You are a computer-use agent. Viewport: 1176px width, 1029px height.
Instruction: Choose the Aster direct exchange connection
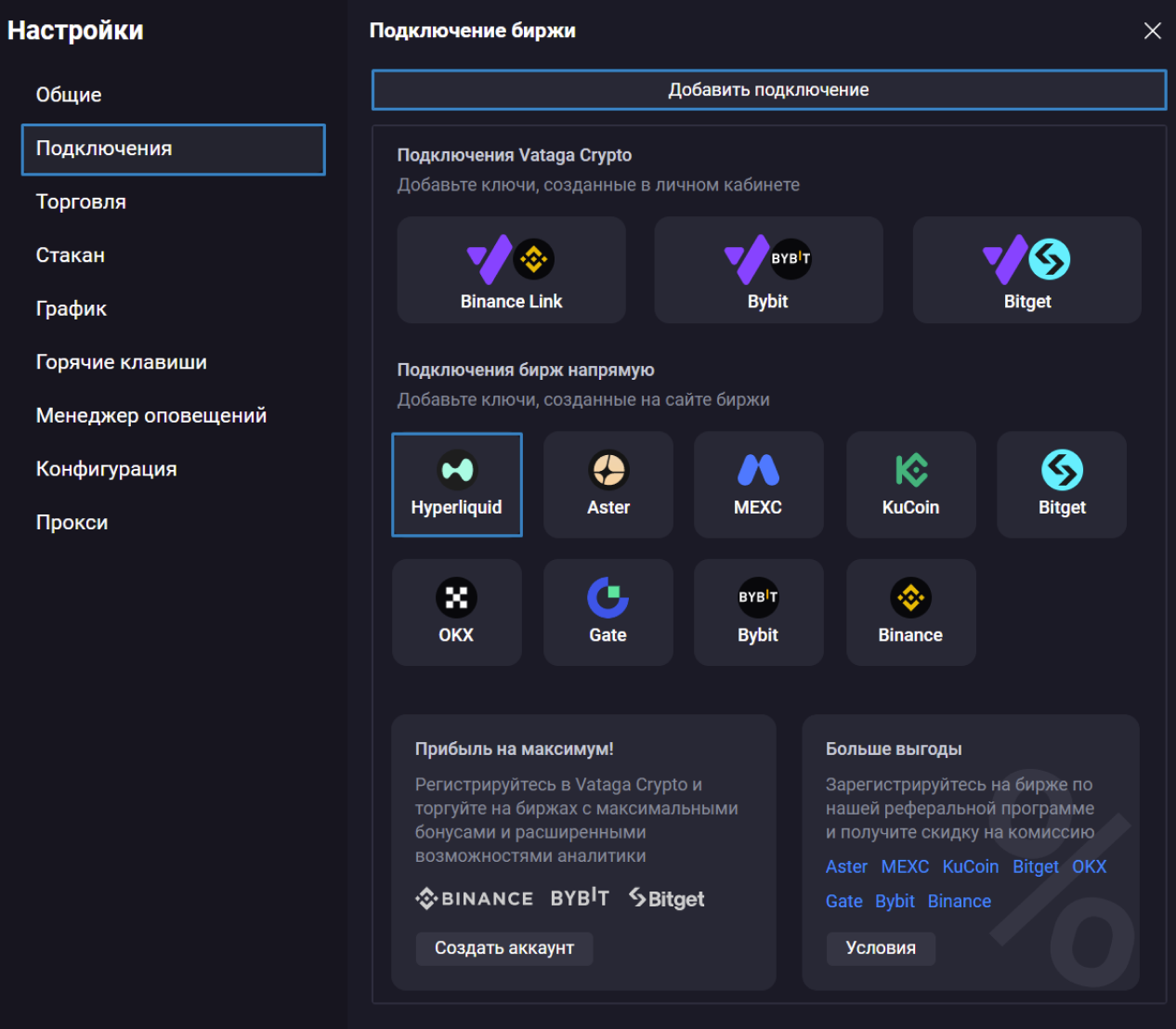click(608, 485)
